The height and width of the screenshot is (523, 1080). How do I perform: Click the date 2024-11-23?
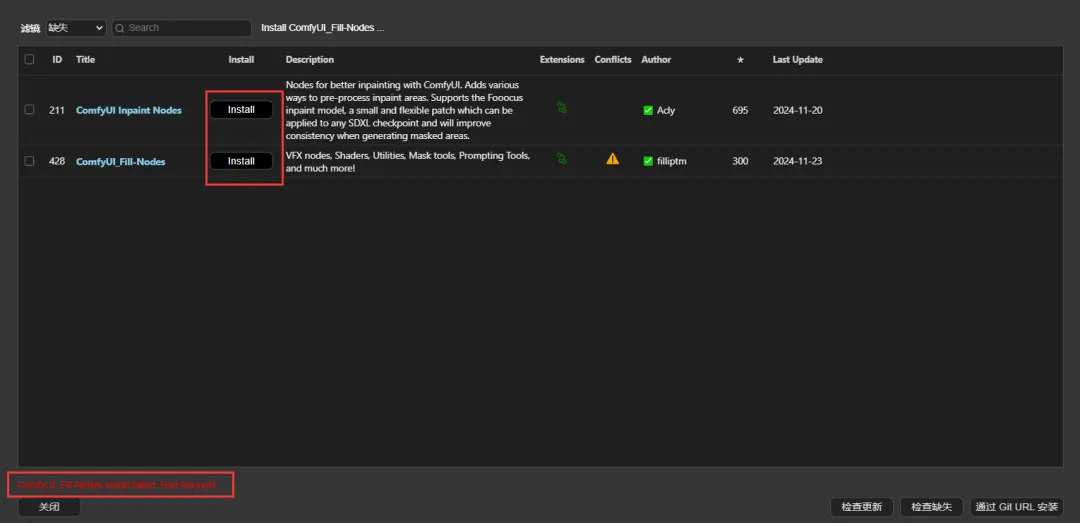798,161
